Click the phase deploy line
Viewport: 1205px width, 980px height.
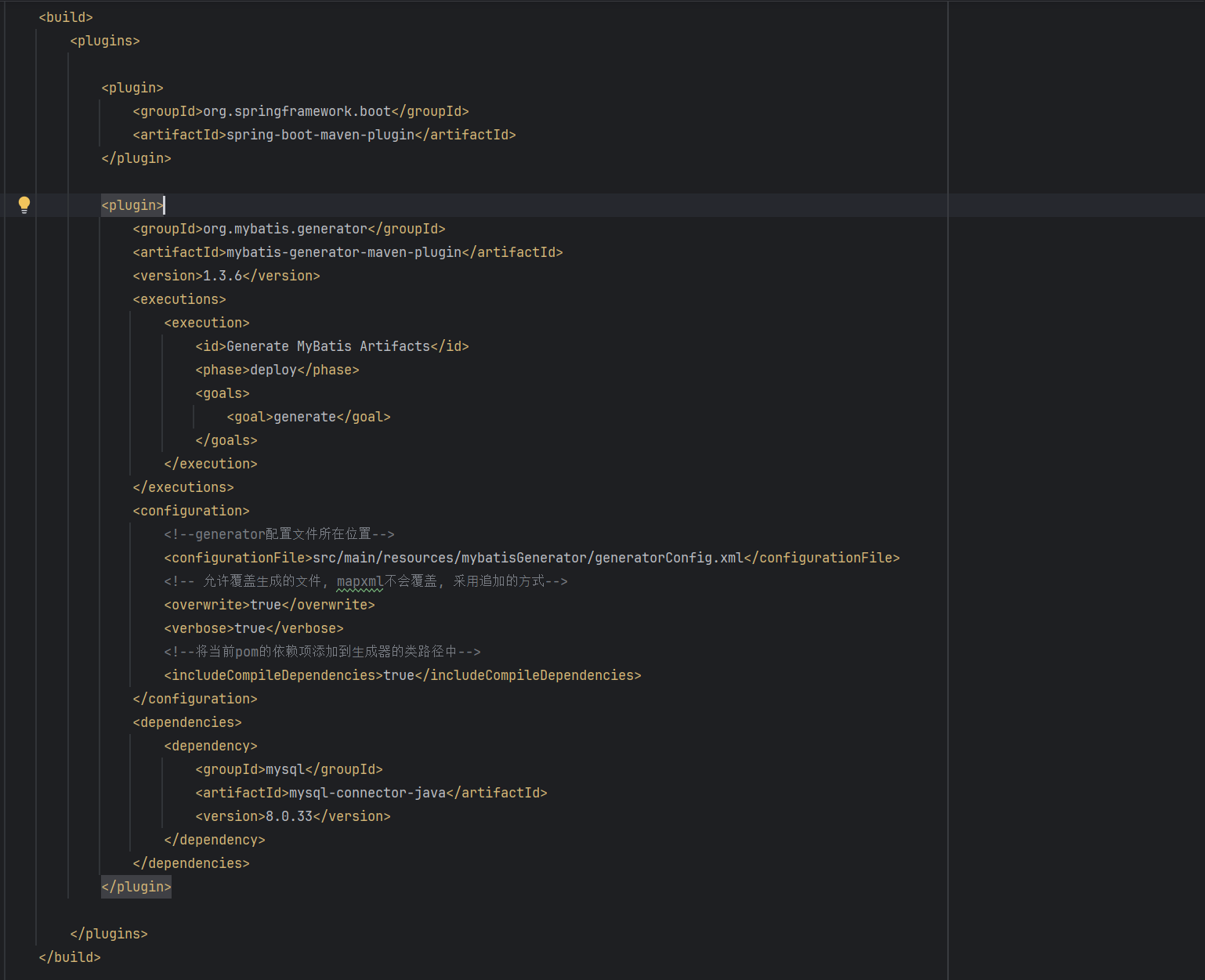[x=277, y=370]
